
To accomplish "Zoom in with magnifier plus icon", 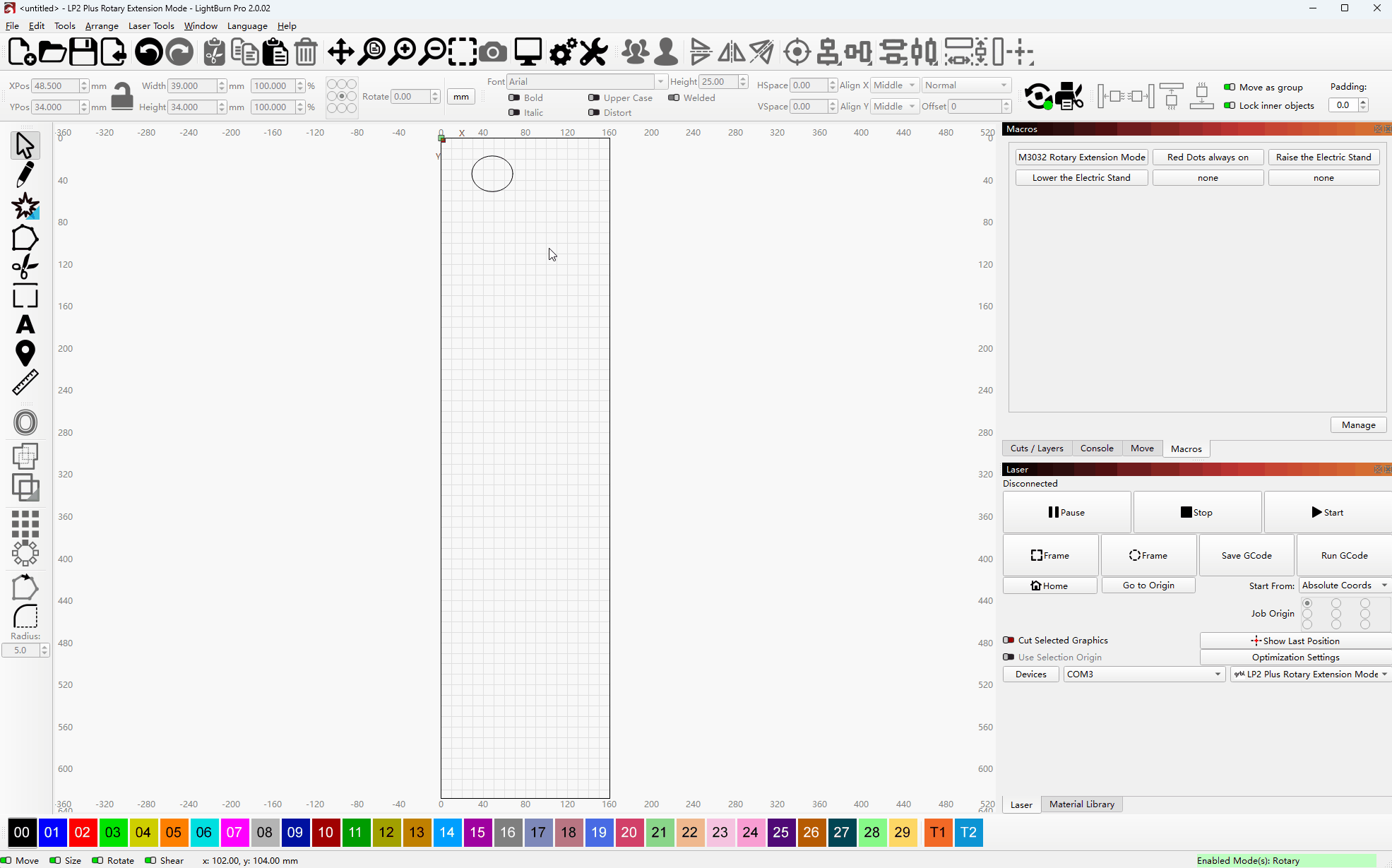I will tap(403, 52).
